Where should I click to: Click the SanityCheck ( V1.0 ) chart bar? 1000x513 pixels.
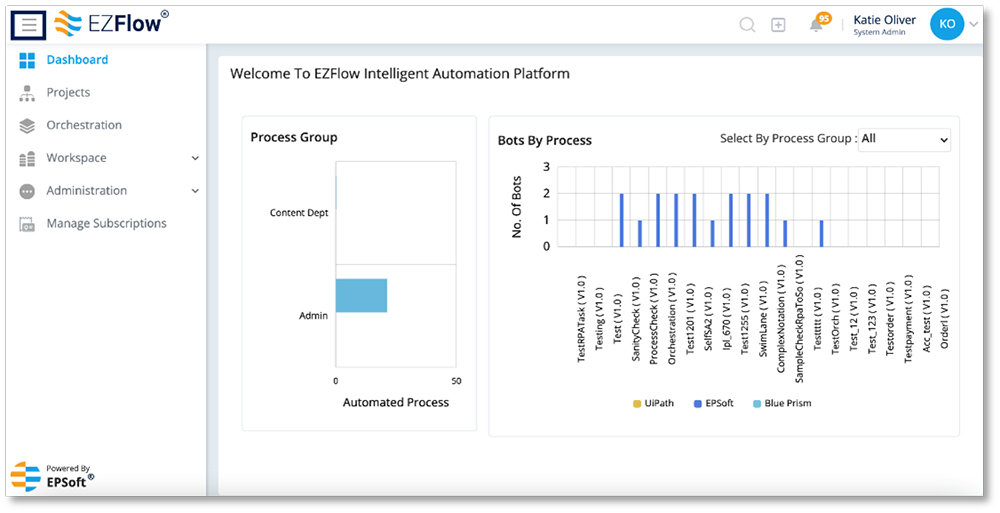[640, 233]
